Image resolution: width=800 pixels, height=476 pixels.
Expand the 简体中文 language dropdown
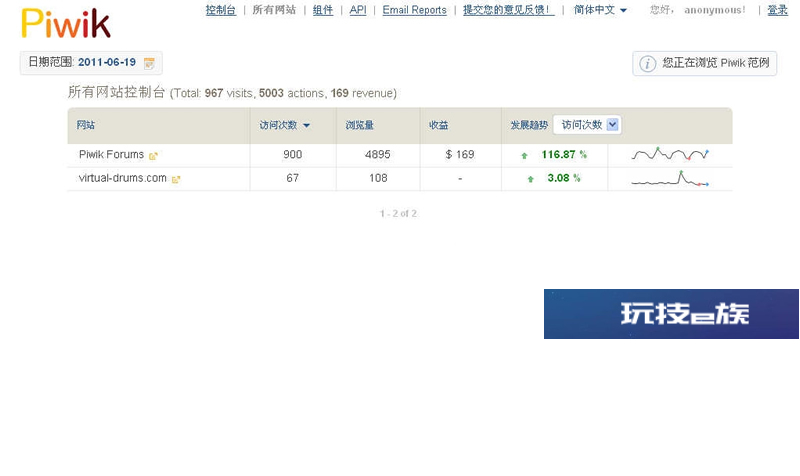click(600, 10)
